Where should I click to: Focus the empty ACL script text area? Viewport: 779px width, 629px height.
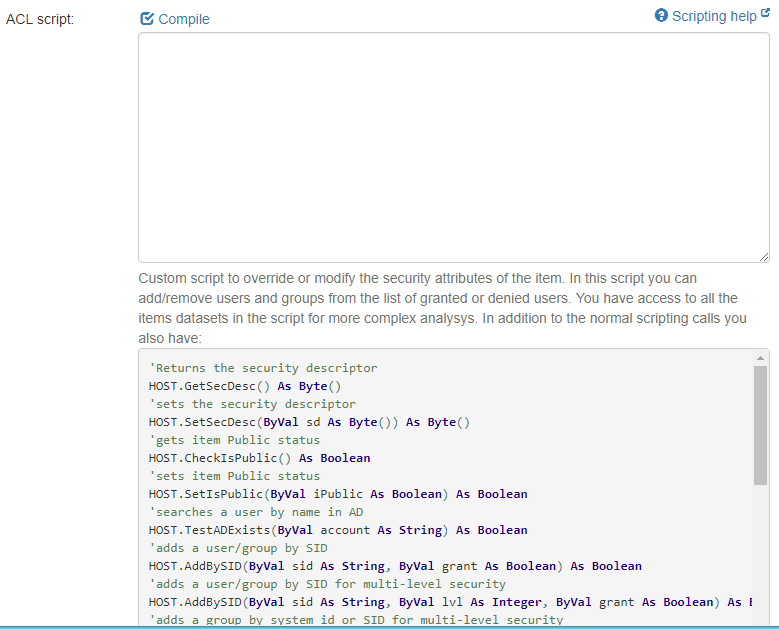[453, 147]
